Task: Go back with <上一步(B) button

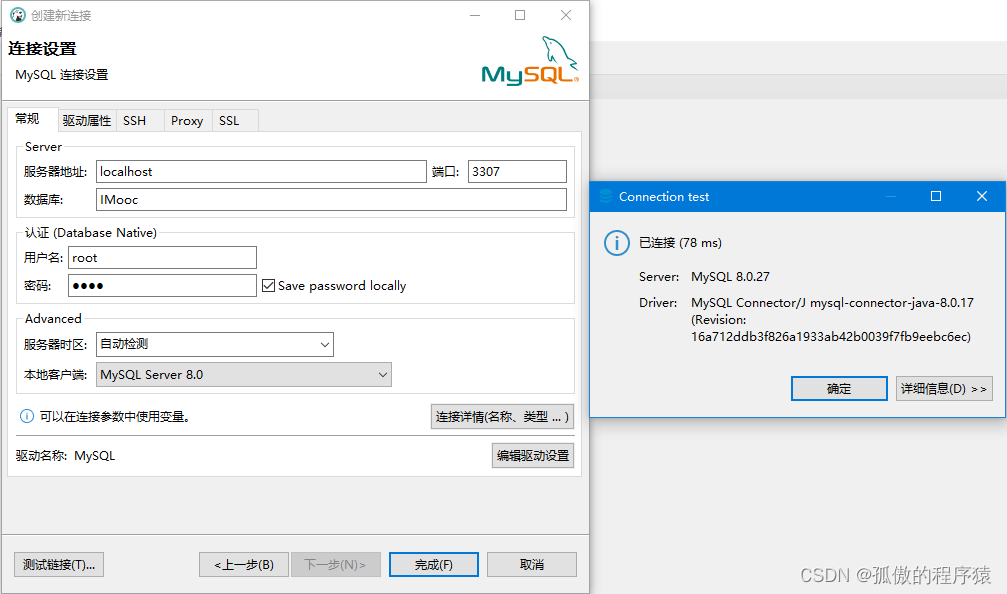Action: coord(244,564)
